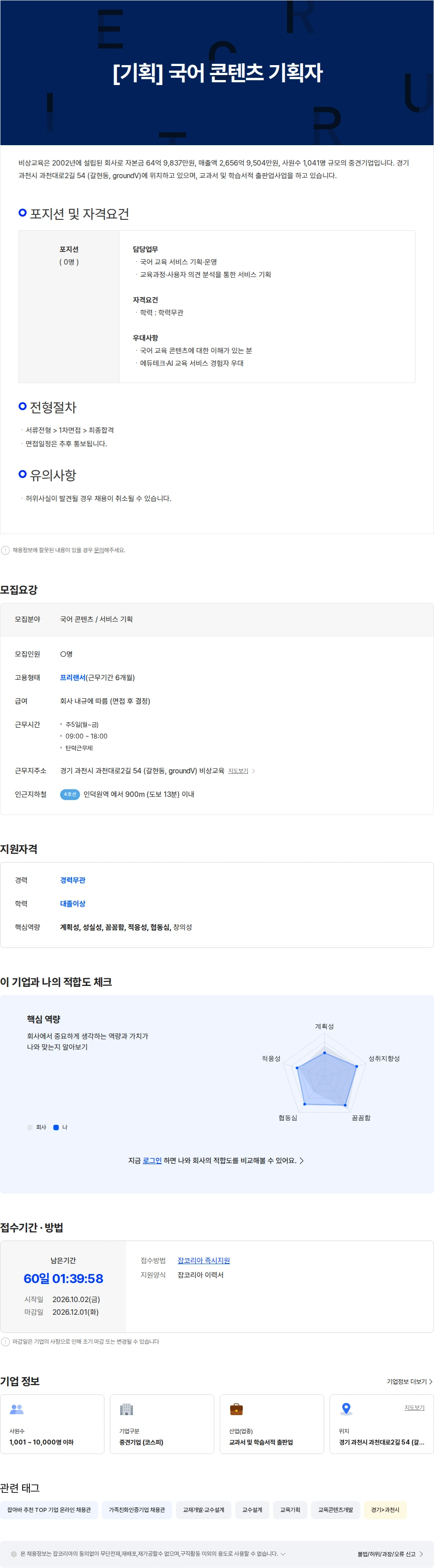Open 지도보기 next to work address

coord(238,771)
